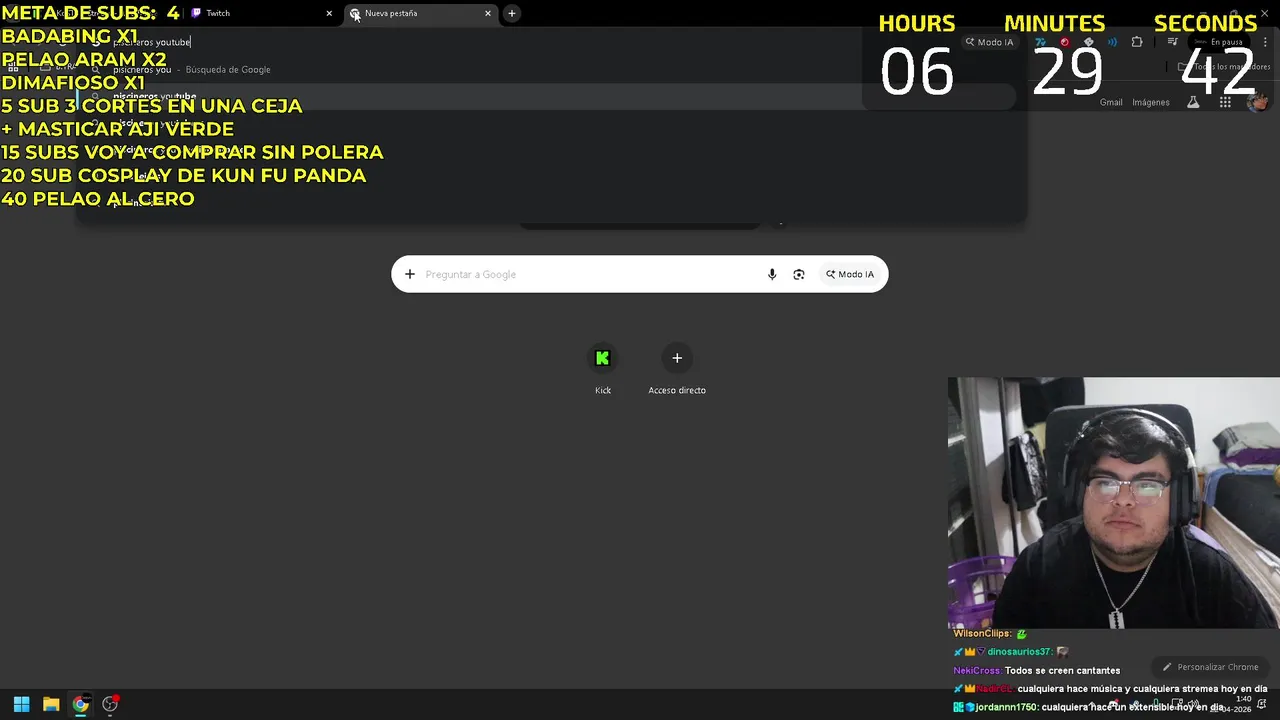Click the En pausa profile chip

coord(1219,42)
